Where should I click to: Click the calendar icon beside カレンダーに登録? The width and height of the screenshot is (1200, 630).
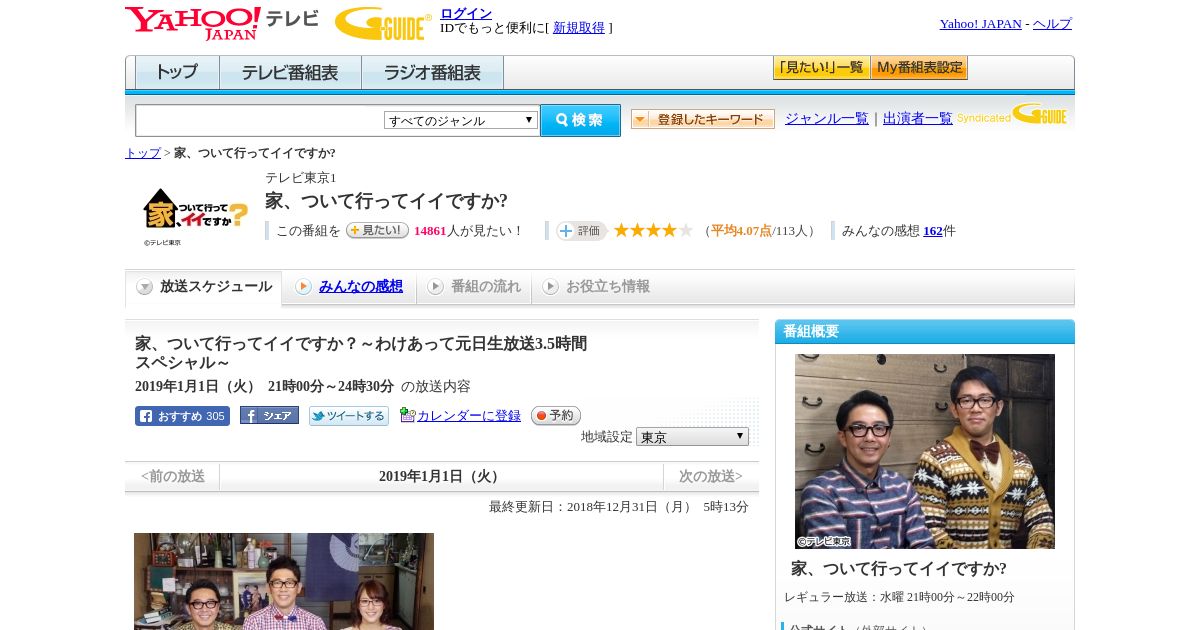(407, 415)
